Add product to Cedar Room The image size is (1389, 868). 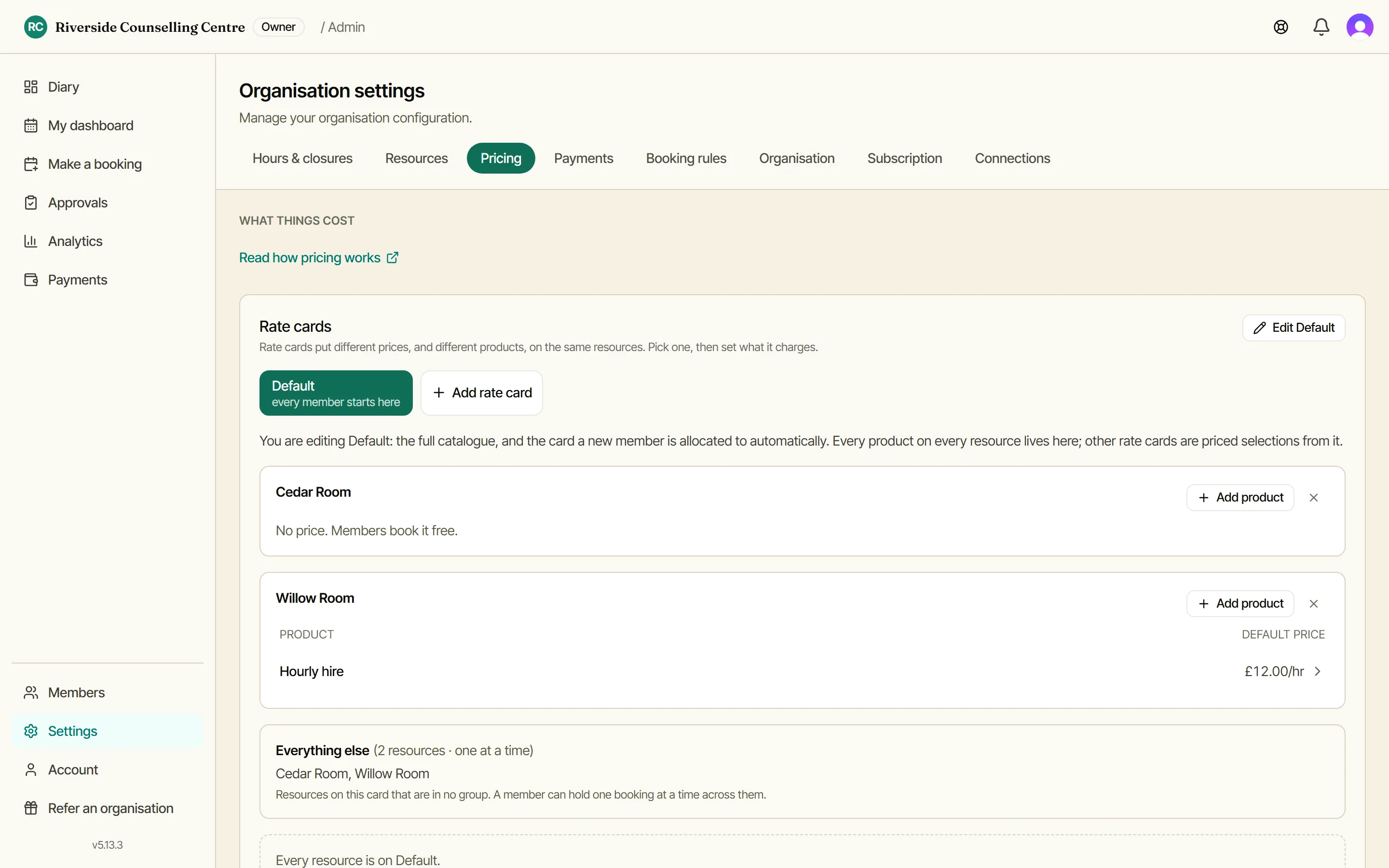[1240, 498]
